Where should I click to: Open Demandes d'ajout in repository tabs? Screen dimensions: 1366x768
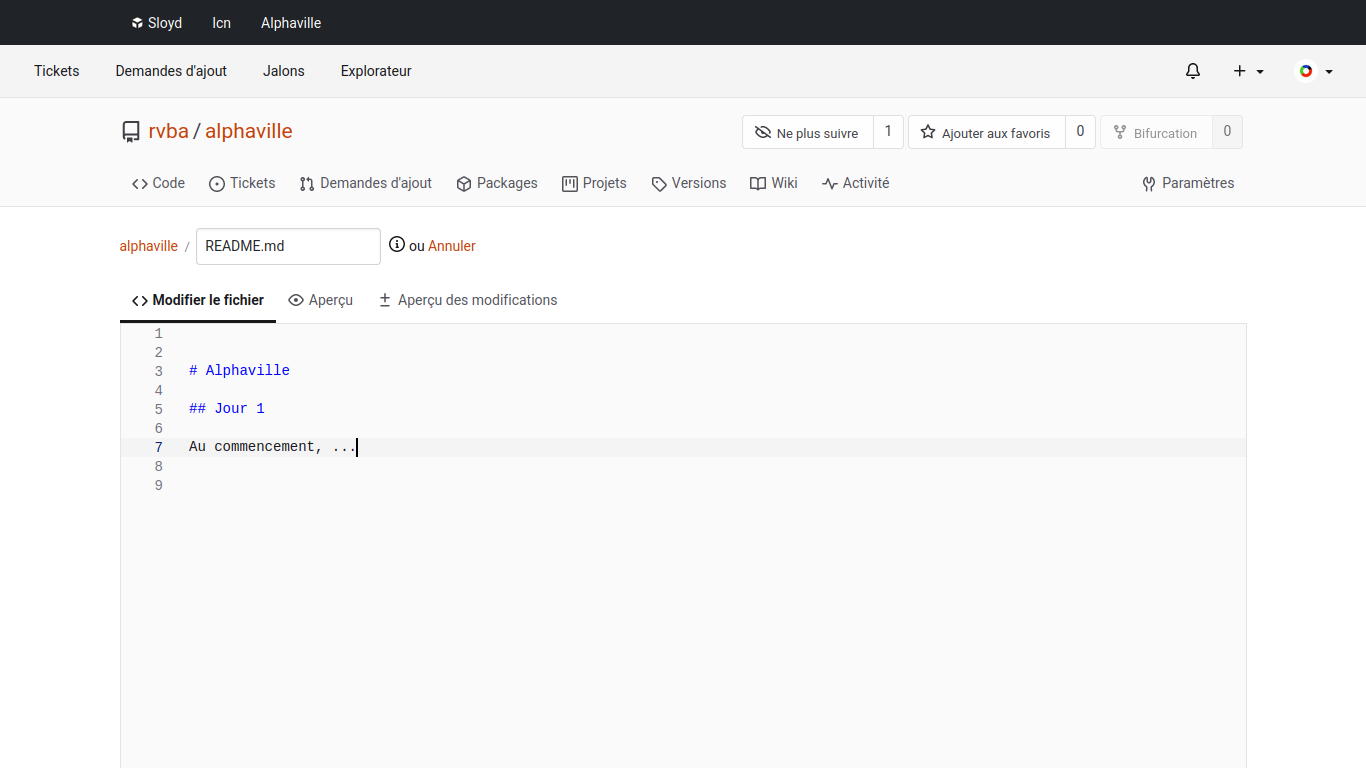pos(366,183)
